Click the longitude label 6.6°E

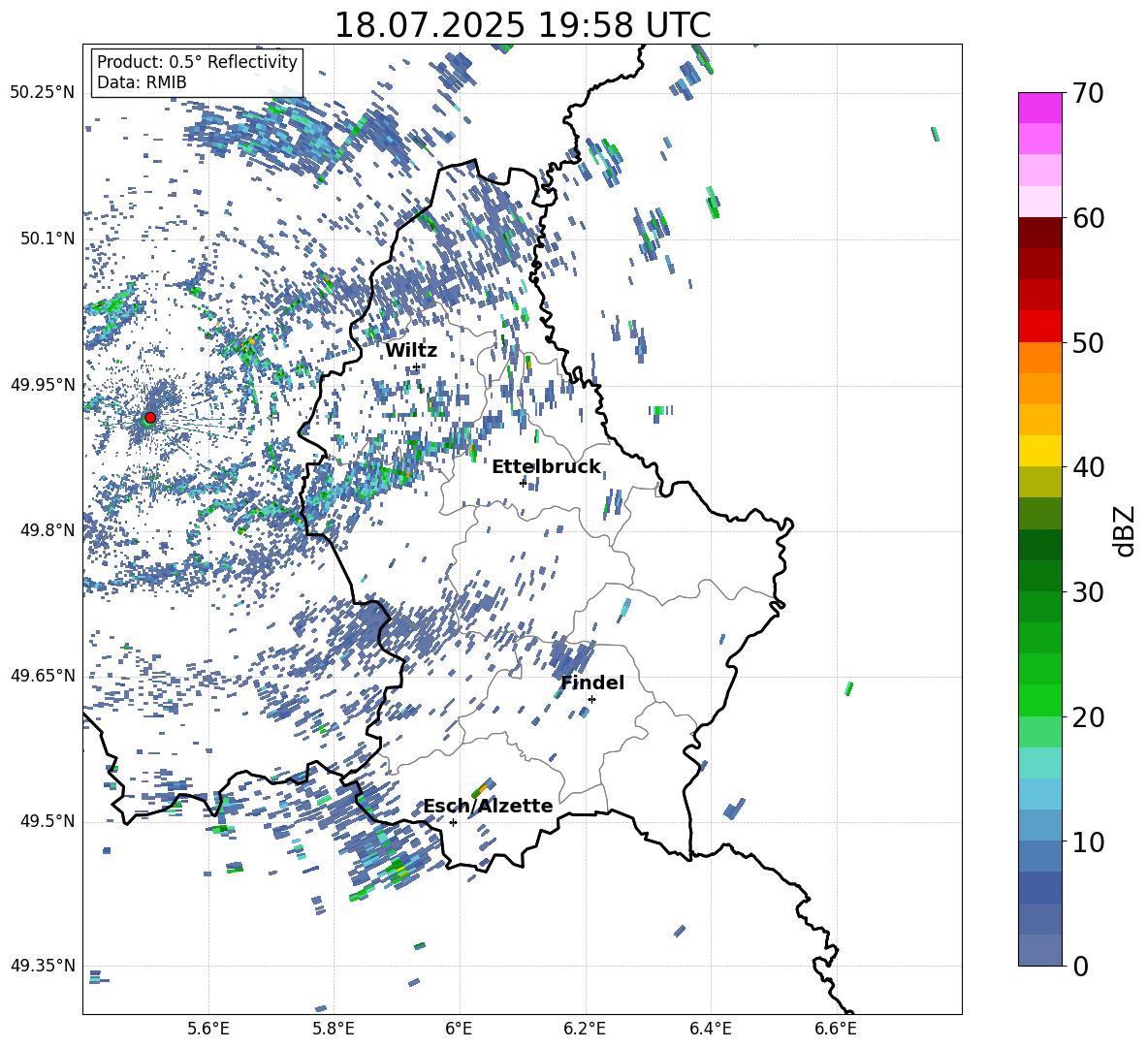(x=836, y=1029)
